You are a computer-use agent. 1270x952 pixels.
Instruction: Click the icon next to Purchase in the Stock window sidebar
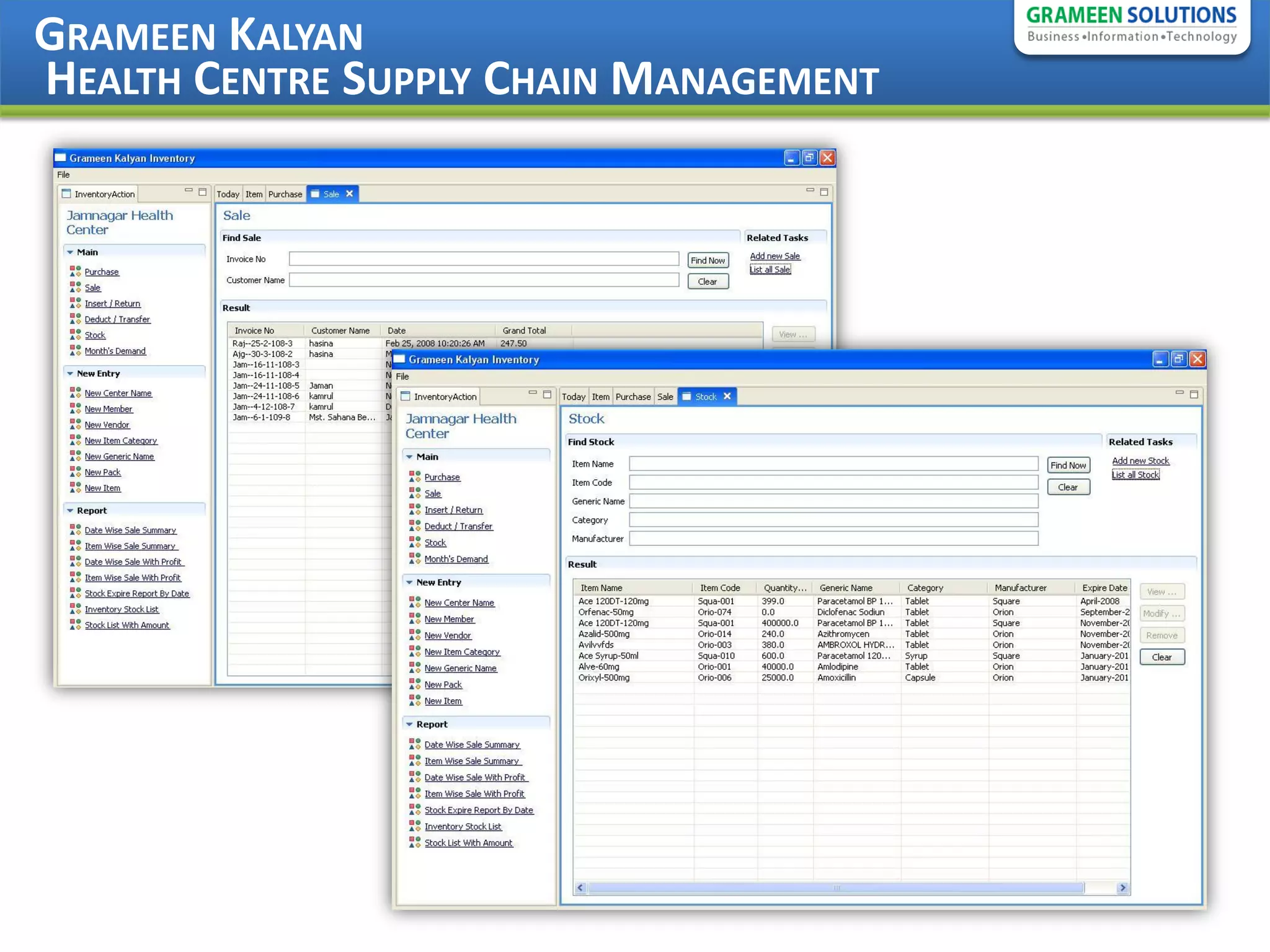(415, 476)
